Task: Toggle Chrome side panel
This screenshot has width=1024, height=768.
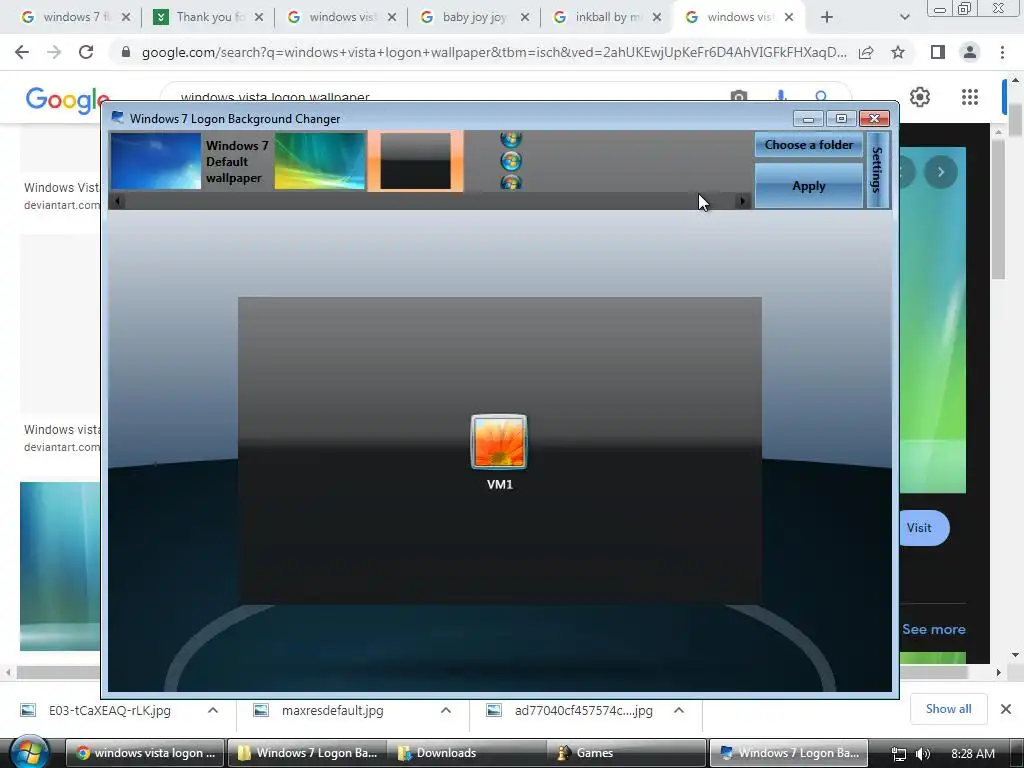Action: coord(938,52)
